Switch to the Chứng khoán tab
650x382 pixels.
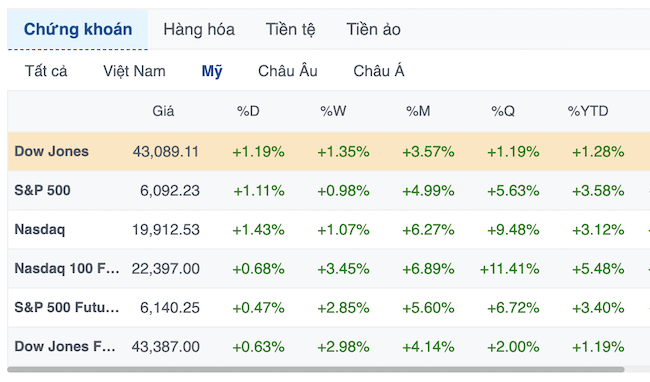pyautogui.click(x=78, y=29)
